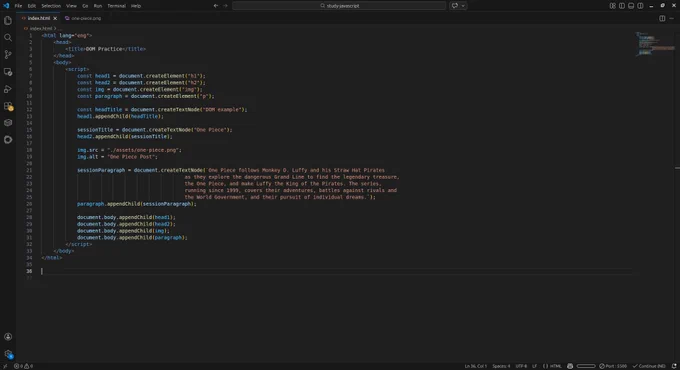
Task: Click the "One Piece Post" alt string
Action: point(132,157)
